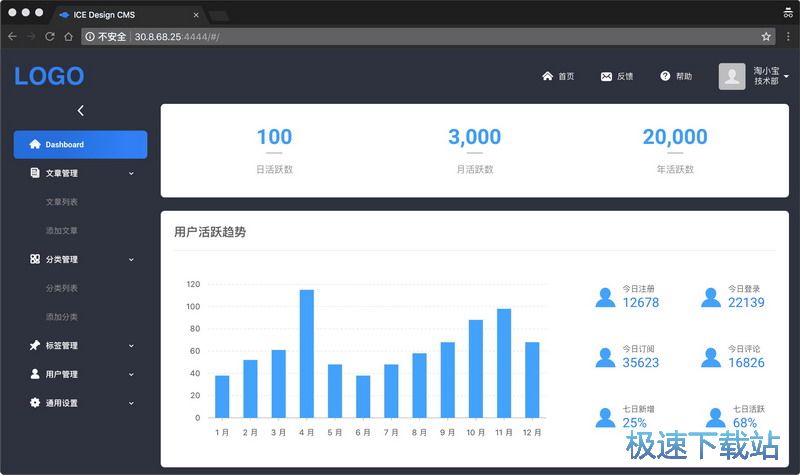Click the 今日订阅 user icon
Image resolution: width=800 pixels, height=475 pixels.
pyautogui.click(x=605, y=357)
